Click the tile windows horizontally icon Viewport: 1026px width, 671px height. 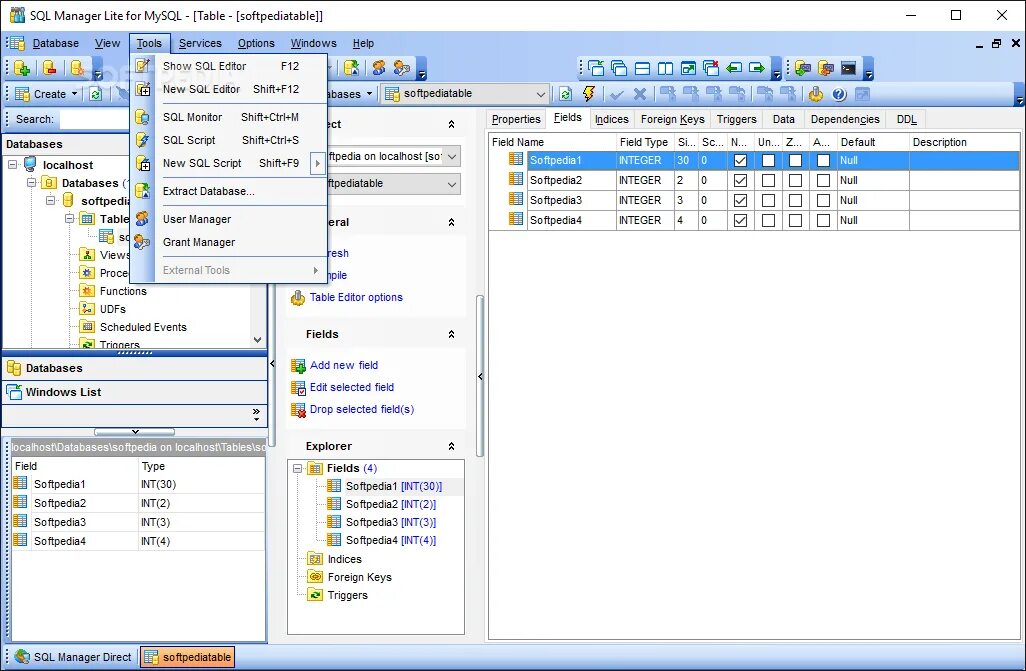point(643,68)
